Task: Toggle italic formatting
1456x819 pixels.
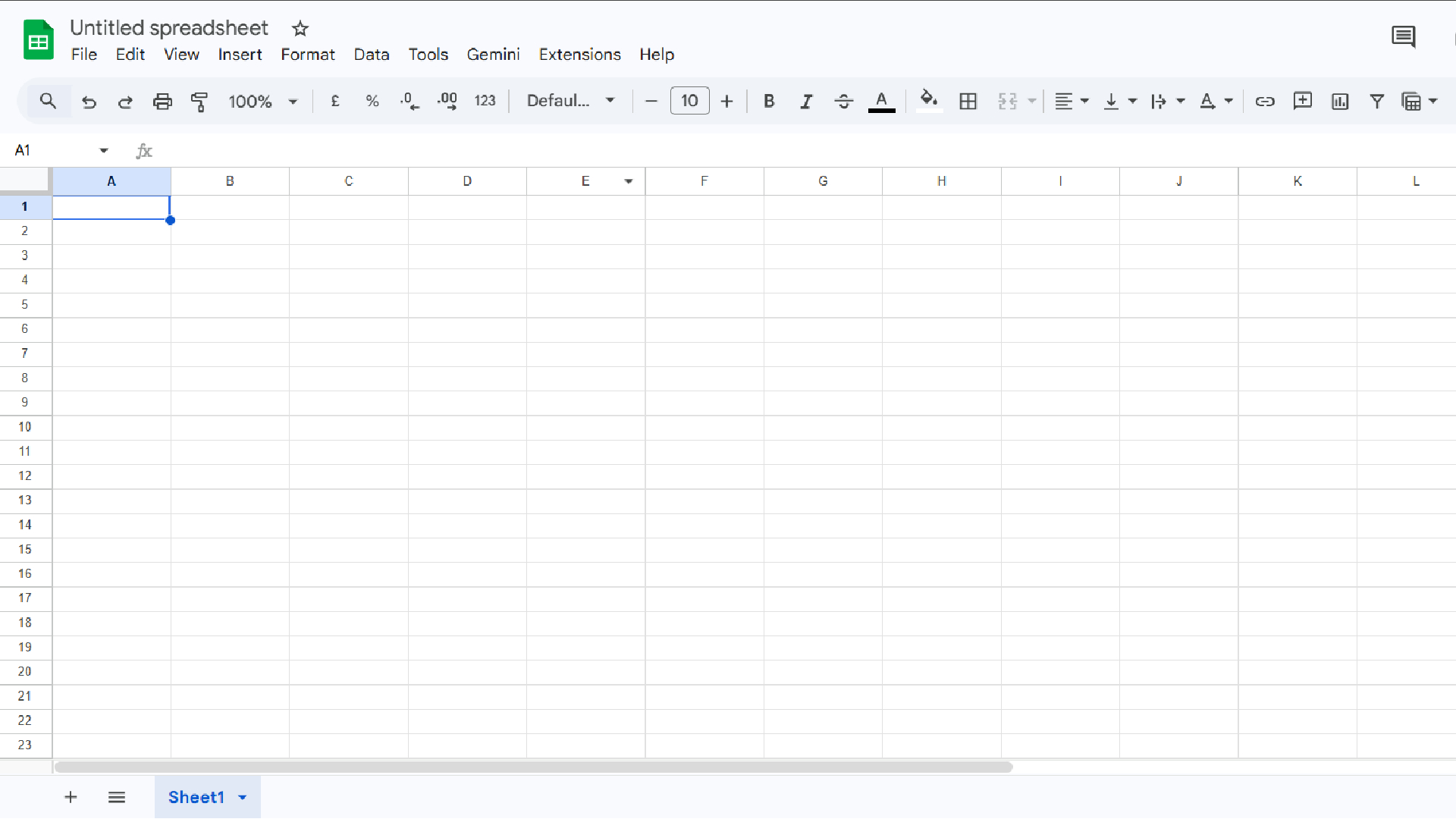Action: [806, 101]
